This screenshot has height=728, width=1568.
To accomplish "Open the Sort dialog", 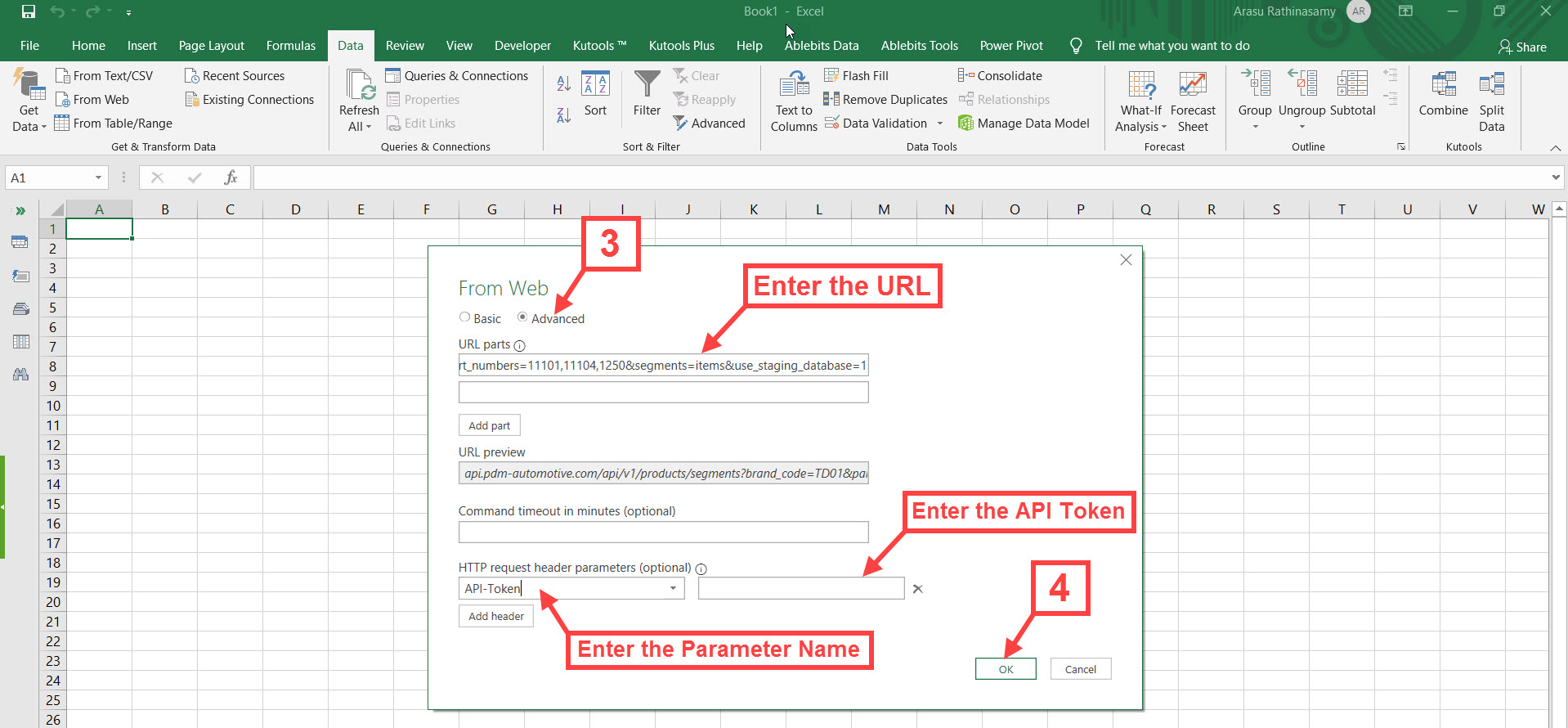I will click(595, 94).
